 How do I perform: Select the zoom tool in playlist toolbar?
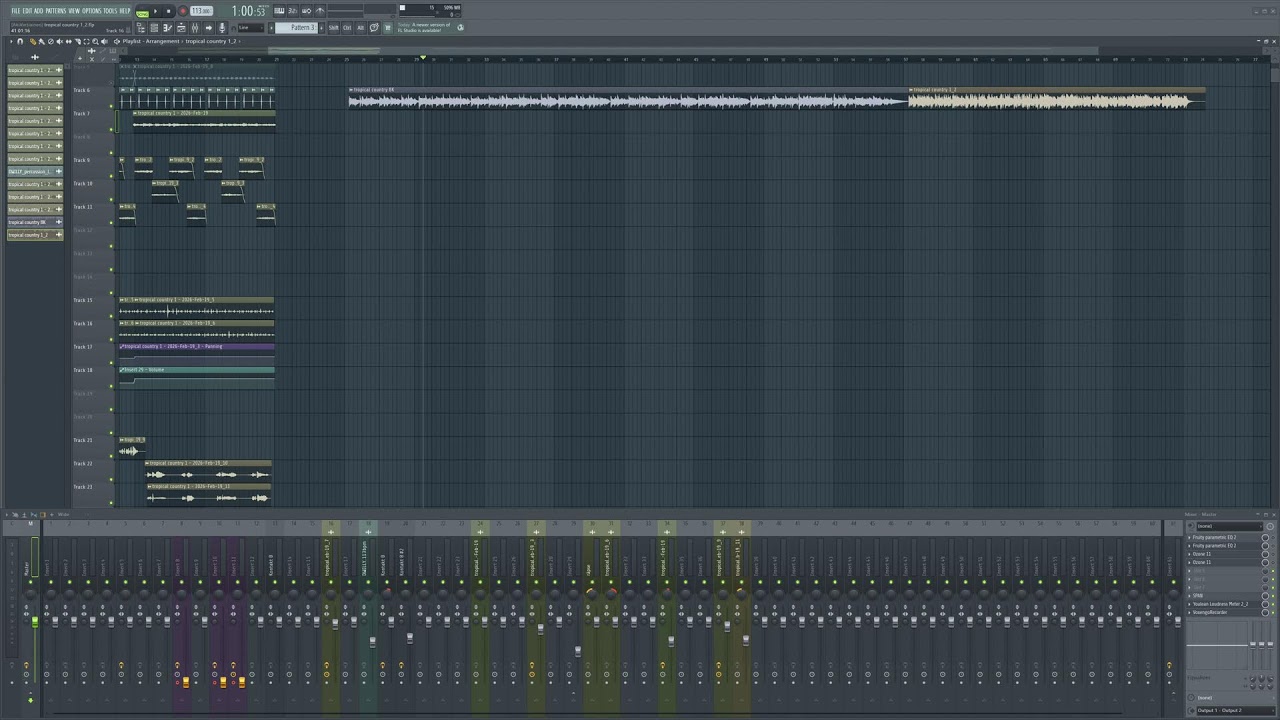coord(95,42)
